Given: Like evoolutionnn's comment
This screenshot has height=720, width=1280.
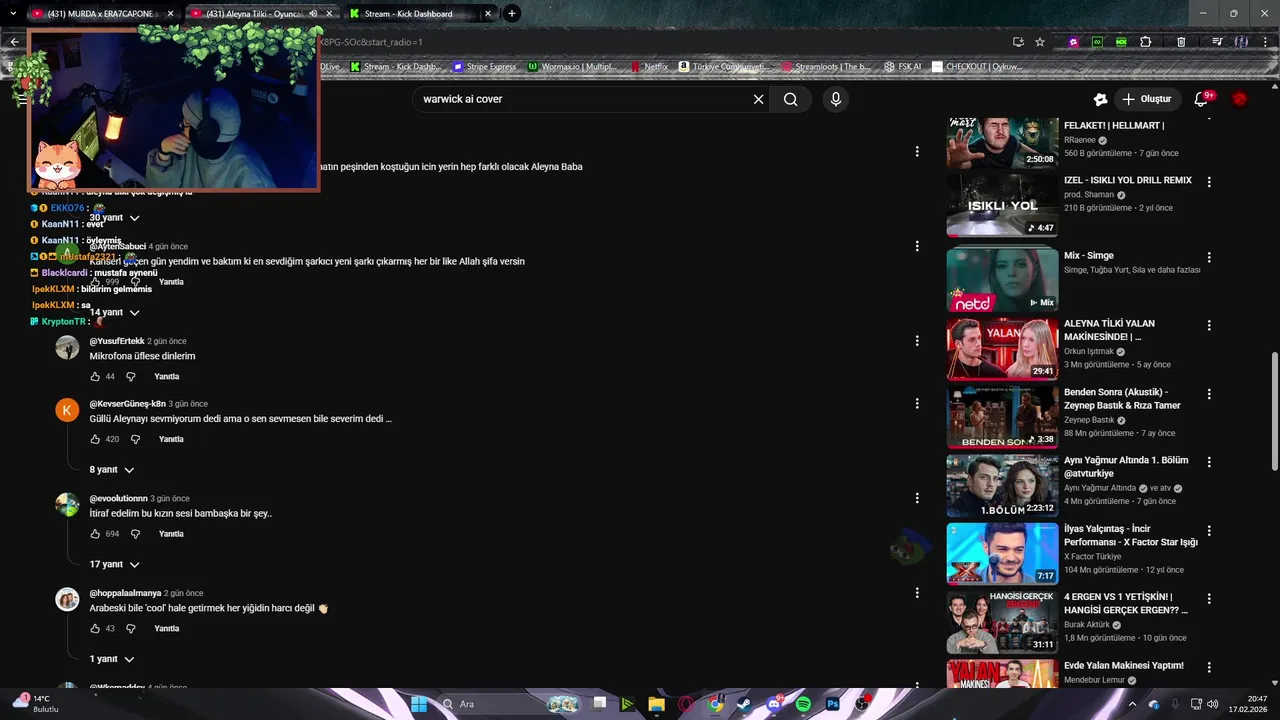Looking at the screenshot, I should coord(95,534).
